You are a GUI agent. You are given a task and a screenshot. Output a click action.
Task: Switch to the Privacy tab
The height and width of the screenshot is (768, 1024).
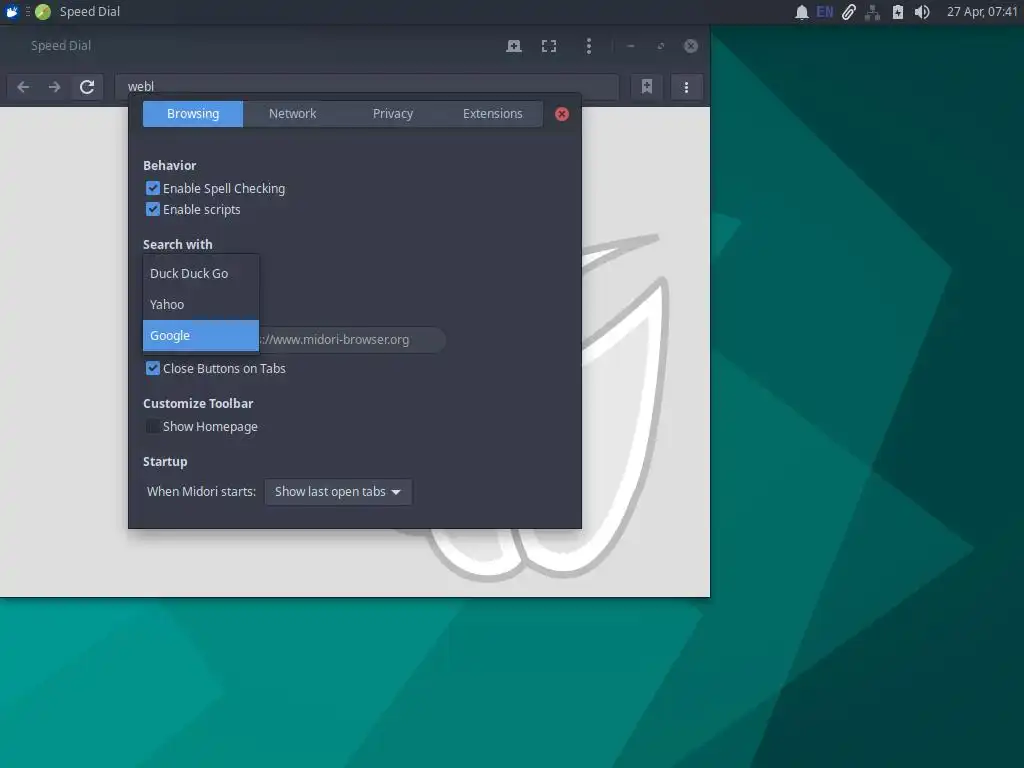pyautogui.click(x=392, y=114)
